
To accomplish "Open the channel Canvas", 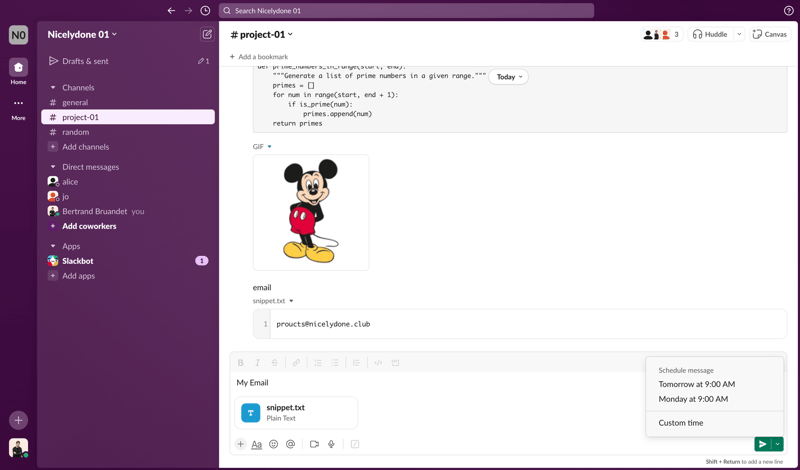I will [x=769, y=34].
